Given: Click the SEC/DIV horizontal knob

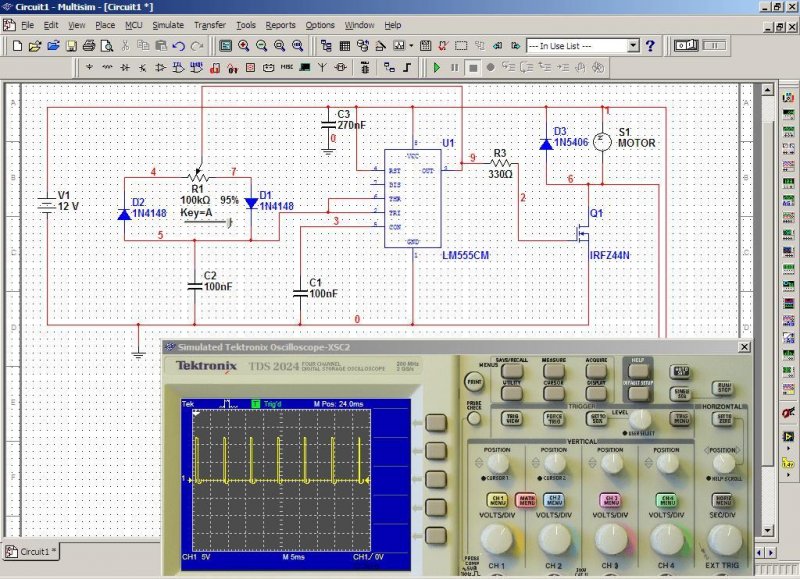Looking at the screenshot, I should [x=723, y=539].
